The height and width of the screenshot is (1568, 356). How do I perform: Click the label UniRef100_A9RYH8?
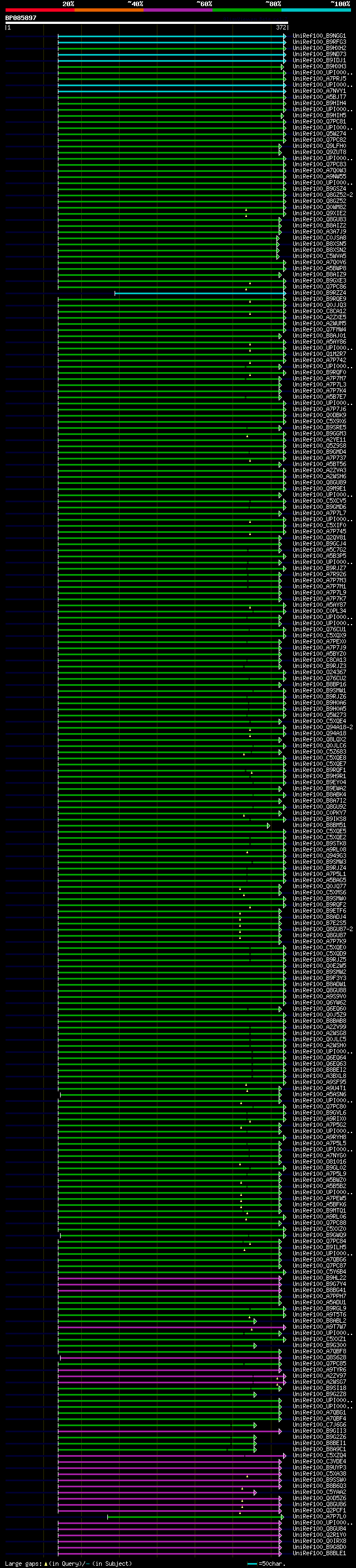[x=319, y=1137]
